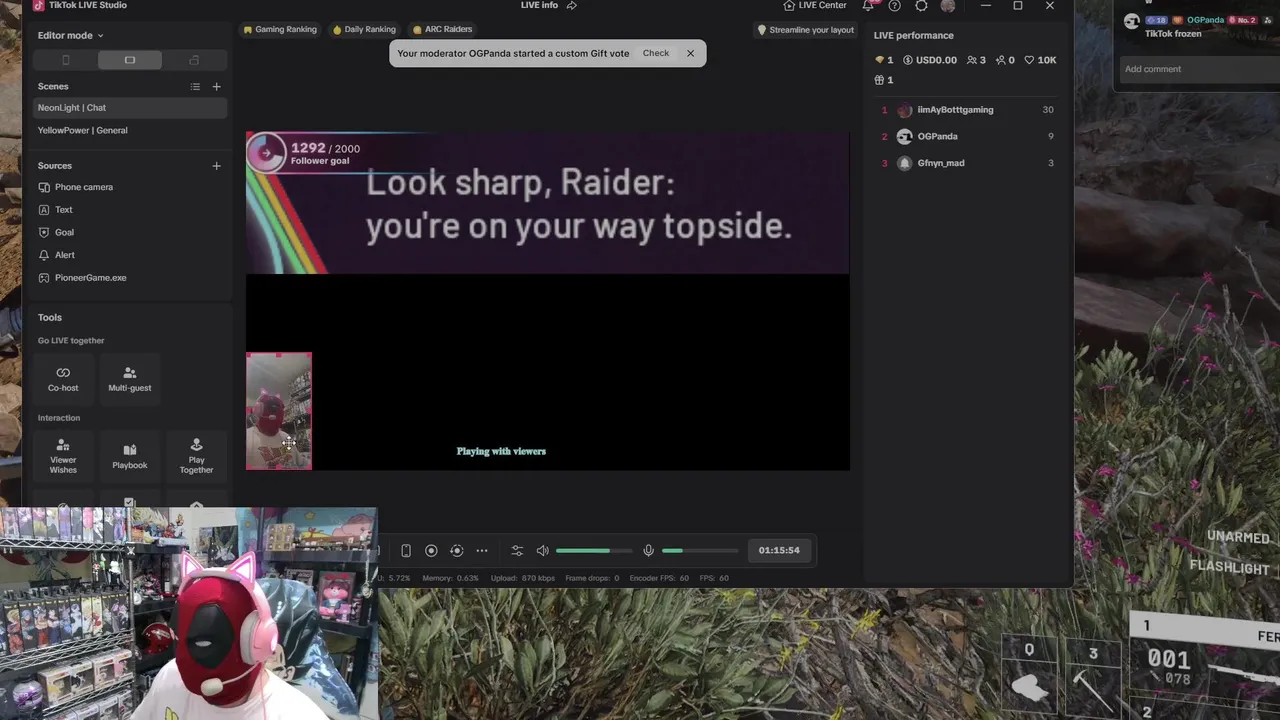Select the NeonLight | Chat scene
The width and height of the screenshot is (1280, 720).
[129, 107]
